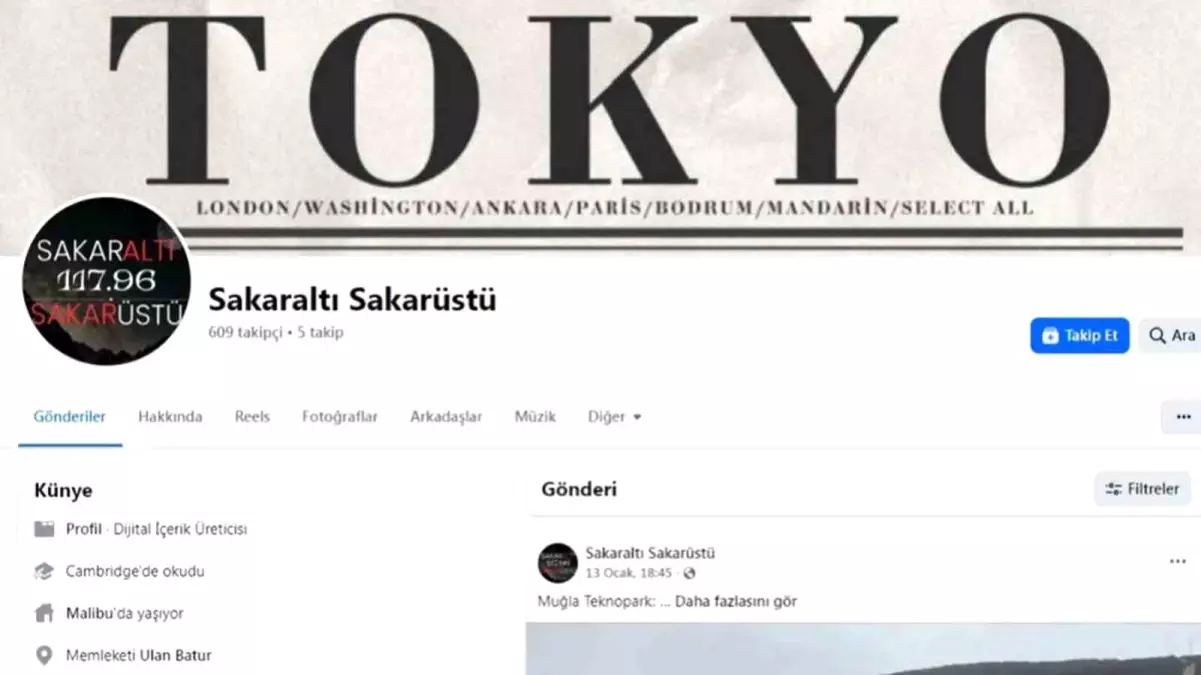The image size is (1201, 675).
Task: Click the post author avatar thumbnail
Action: pos(558,563)
